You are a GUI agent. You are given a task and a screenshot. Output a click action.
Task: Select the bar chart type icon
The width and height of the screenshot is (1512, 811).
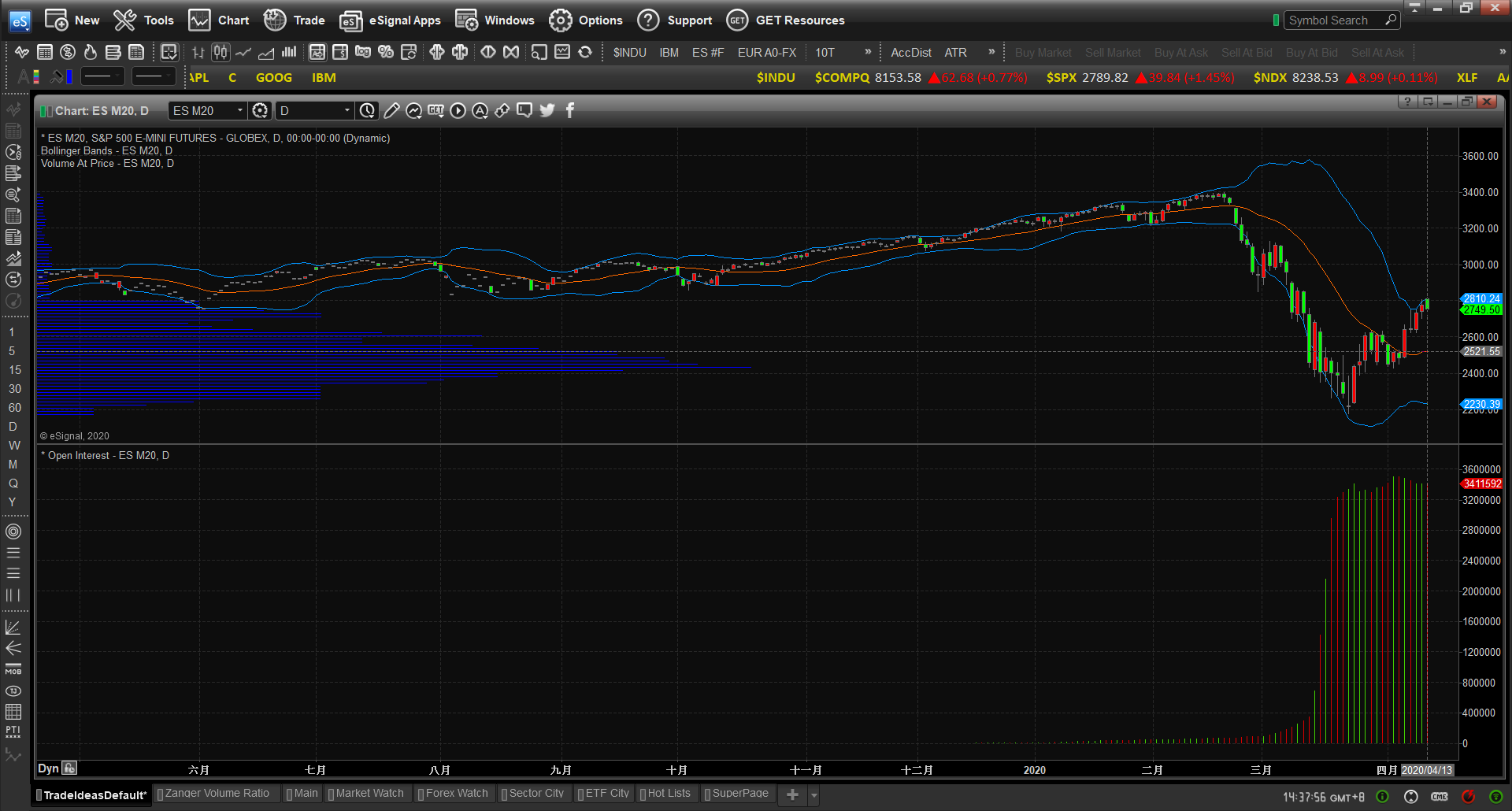(x=198, y=52)
